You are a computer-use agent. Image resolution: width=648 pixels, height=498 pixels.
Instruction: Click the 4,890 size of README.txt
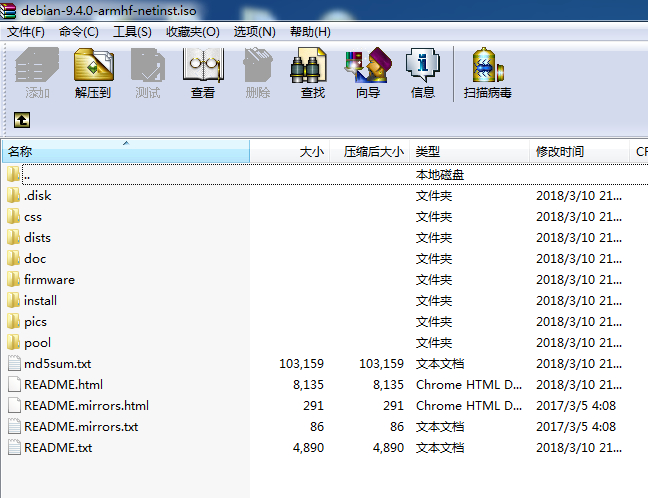[308, 448]
